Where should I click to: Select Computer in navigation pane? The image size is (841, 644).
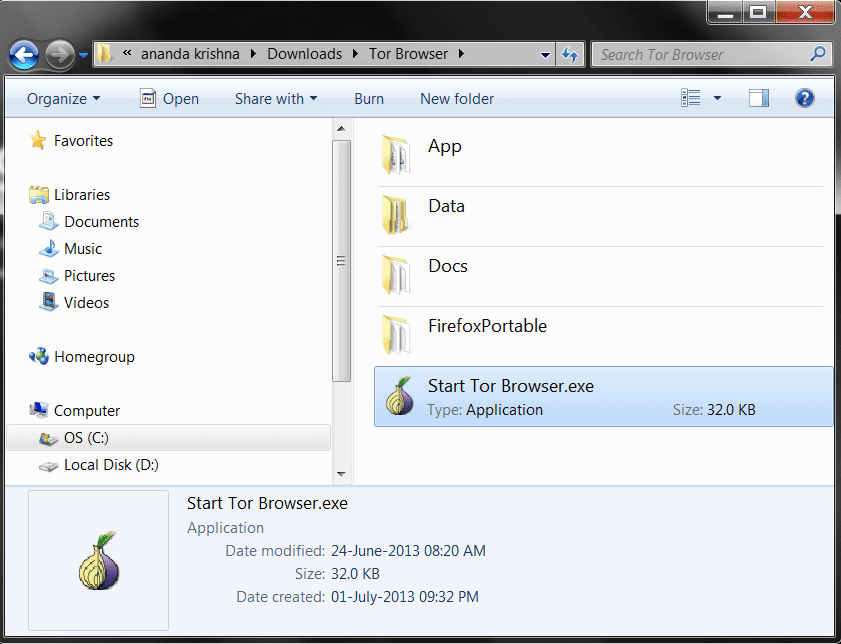(x=86, y=411)
